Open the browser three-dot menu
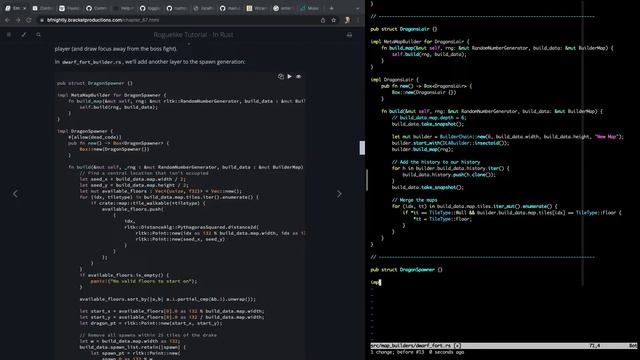The image size is (640, 360). click(x=358, y=20)
